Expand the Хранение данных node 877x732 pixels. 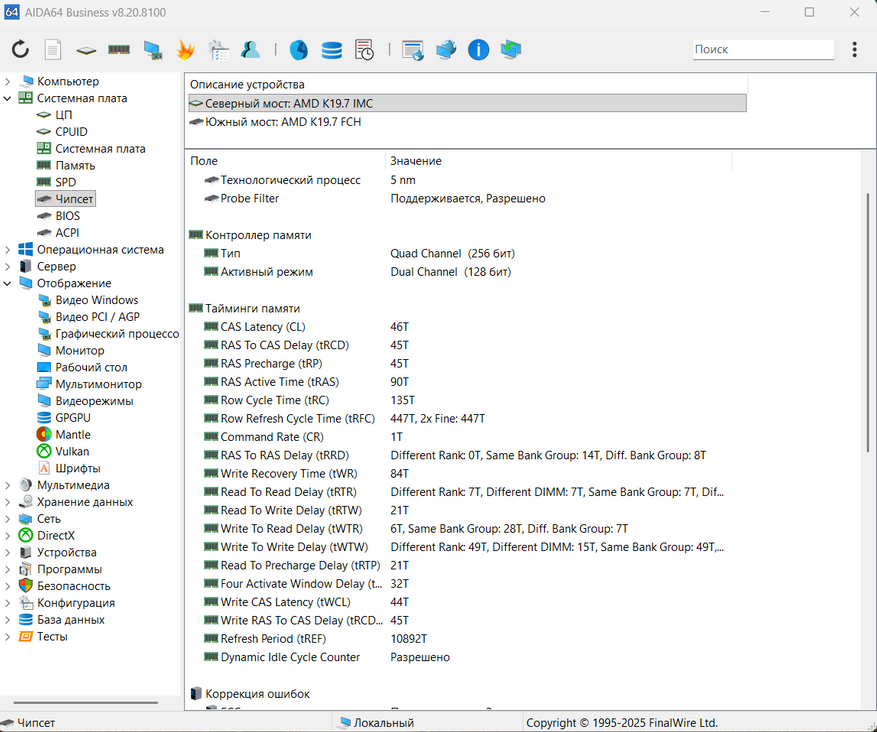click(7, 502)
